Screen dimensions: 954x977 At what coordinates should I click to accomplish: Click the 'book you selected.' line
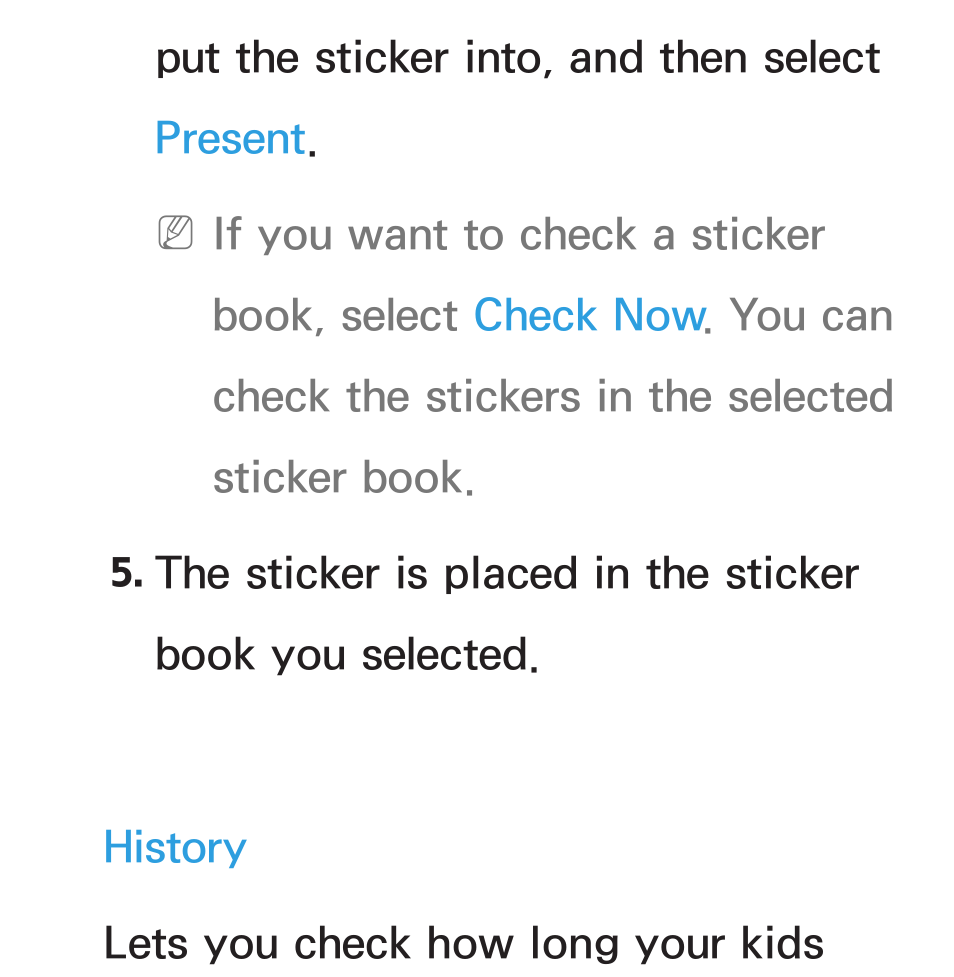pyautogui.click(x=346, y=655)
